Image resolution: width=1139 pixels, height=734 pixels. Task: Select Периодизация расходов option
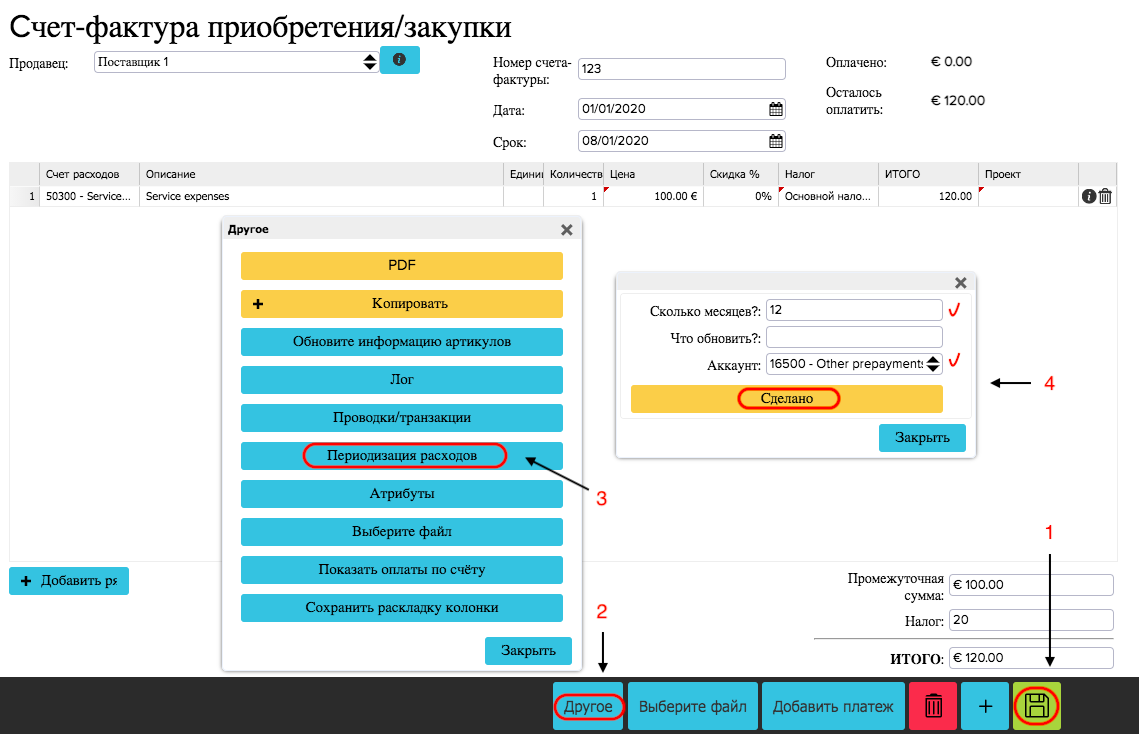coord(402,456)
